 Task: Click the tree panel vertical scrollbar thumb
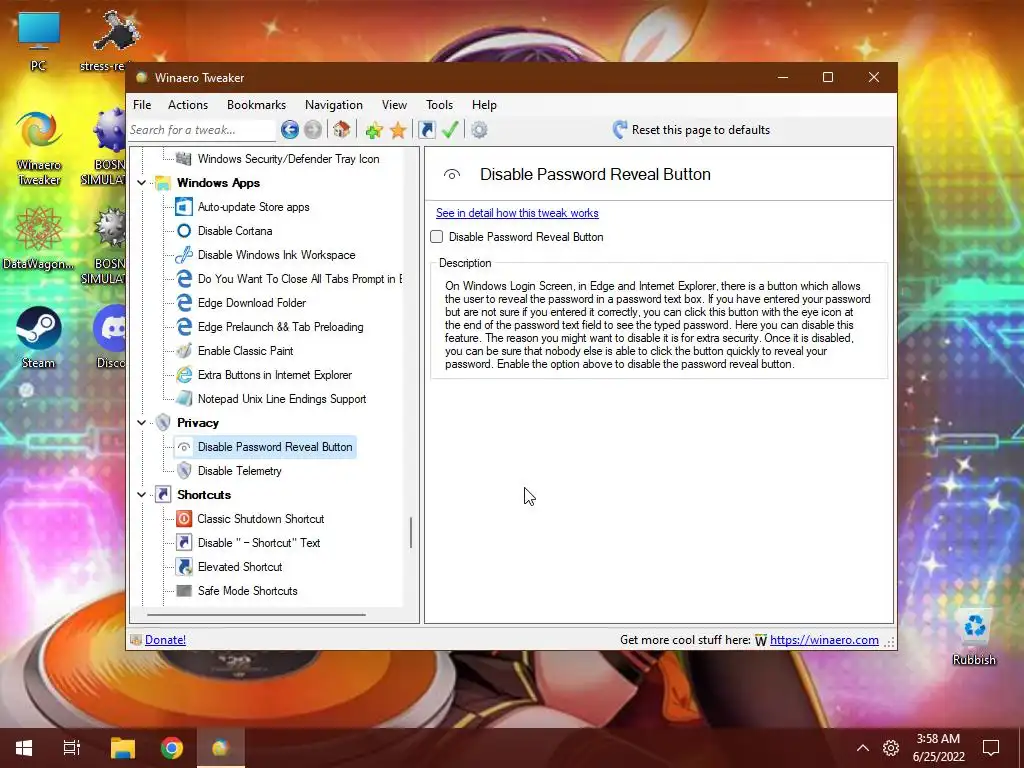point(411,533)
